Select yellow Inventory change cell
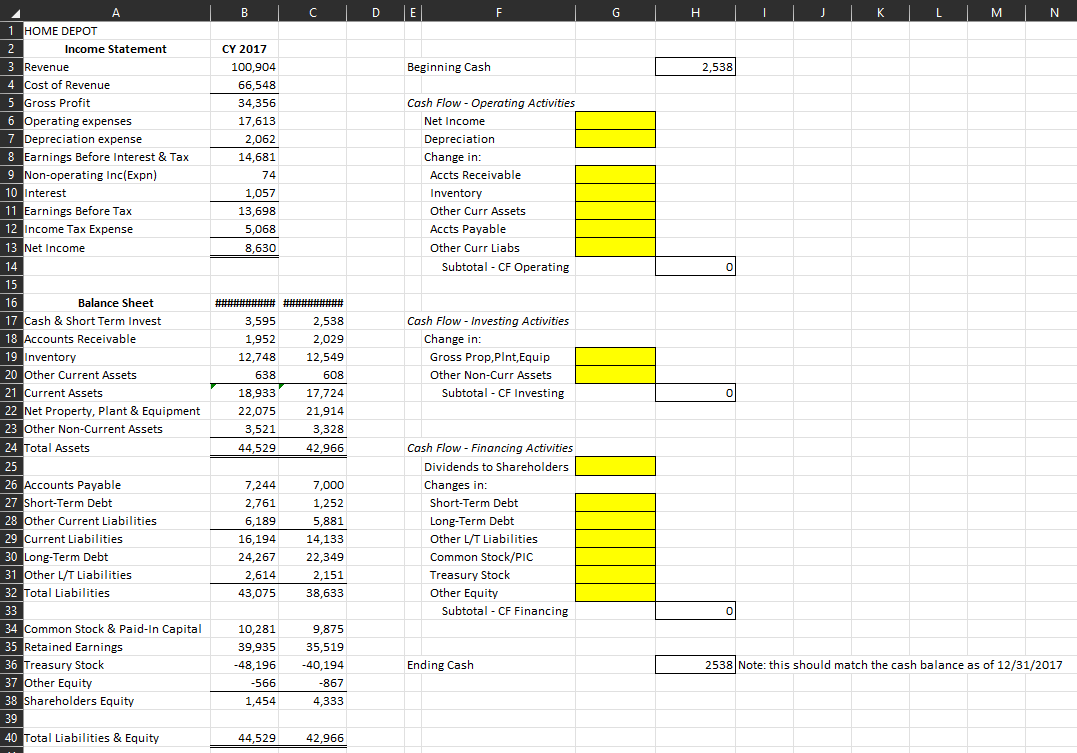 coord(615,193)
